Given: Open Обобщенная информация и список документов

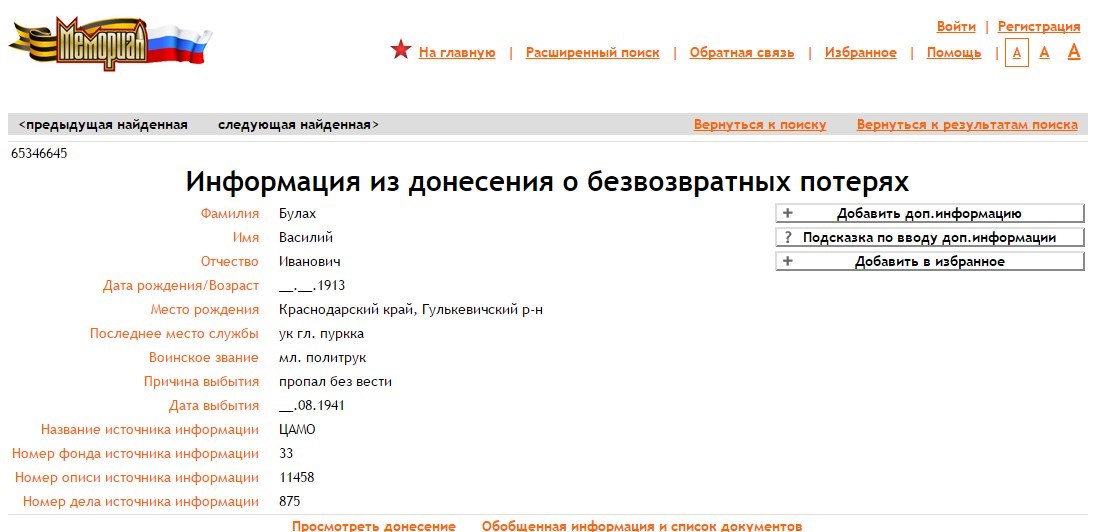Looking at the screenshot, I should pos(642,526).
